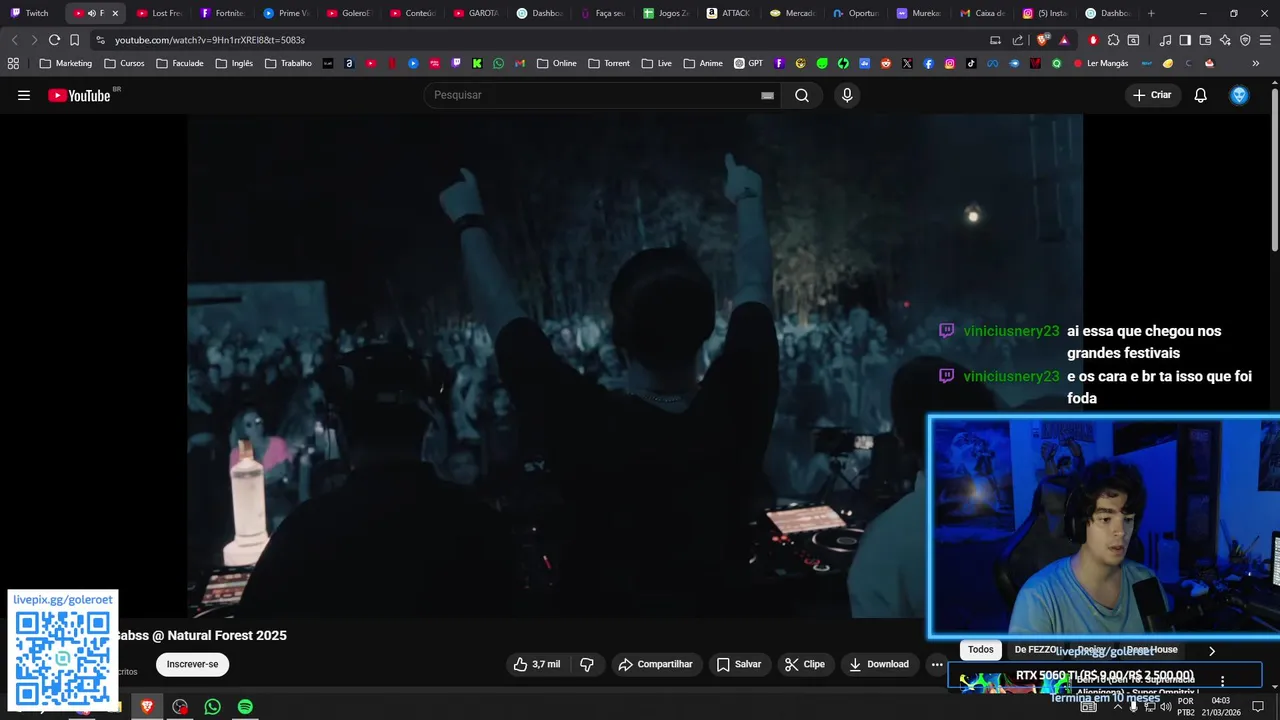Open YouTube notifications bell

click(1200, 95)
